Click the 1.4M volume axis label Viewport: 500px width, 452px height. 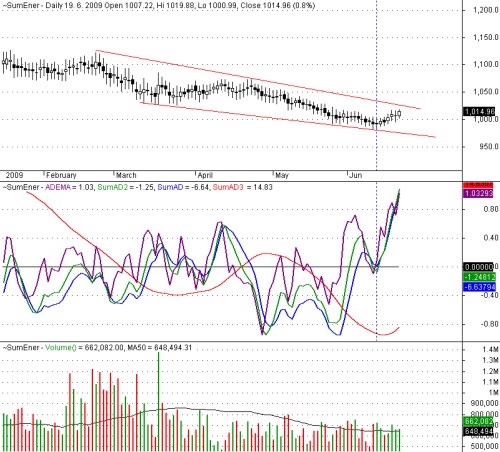coord(491,350)
